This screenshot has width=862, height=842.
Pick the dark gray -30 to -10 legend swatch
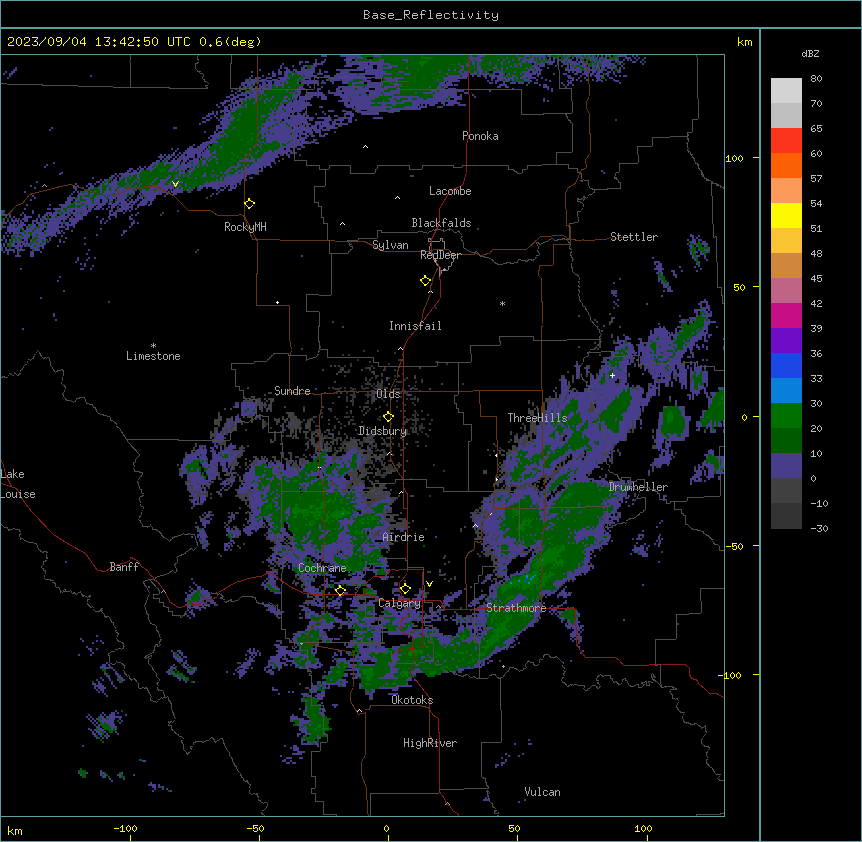click(786, 516)
